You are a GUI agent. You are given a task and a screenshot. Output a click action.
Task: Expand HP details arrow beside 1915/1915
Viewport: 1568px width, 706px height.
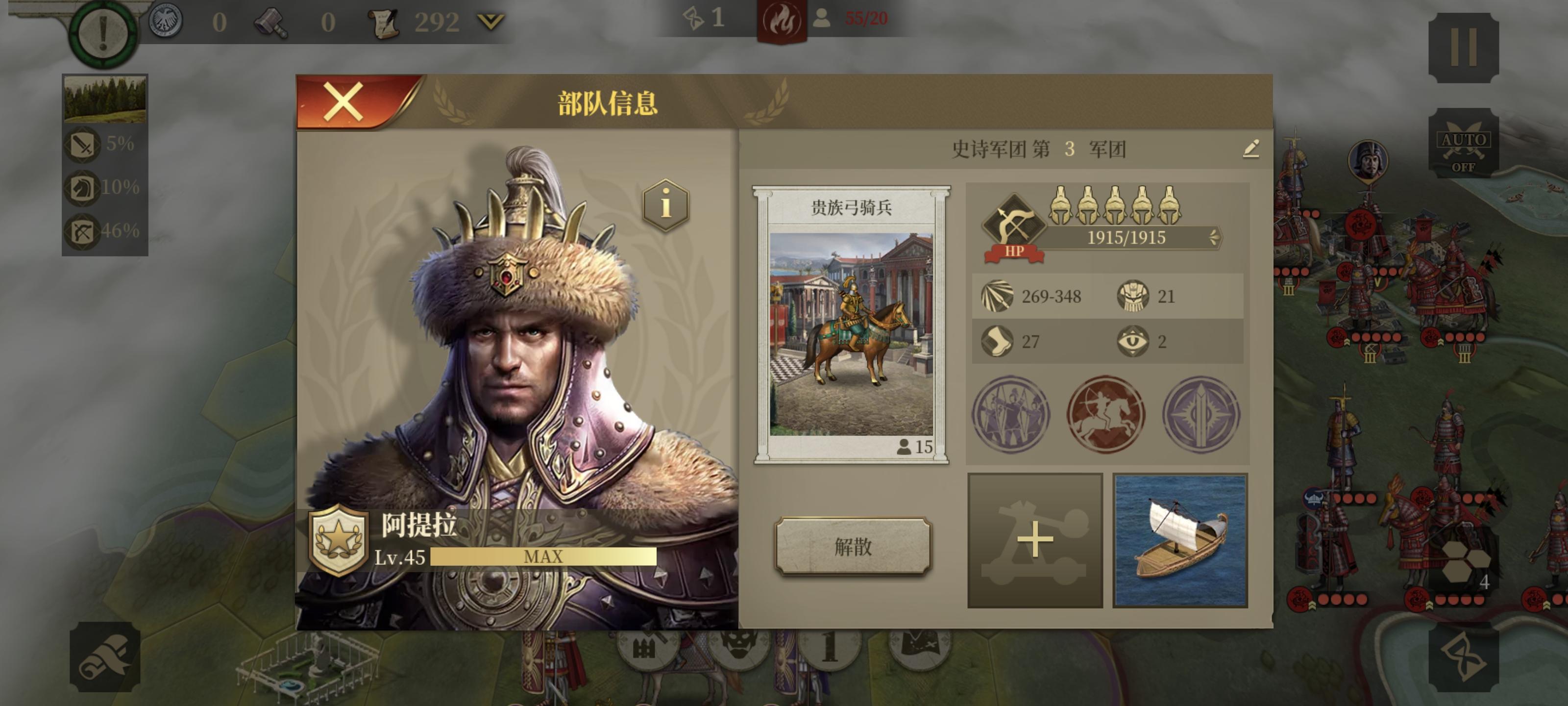click(1214, 237)
